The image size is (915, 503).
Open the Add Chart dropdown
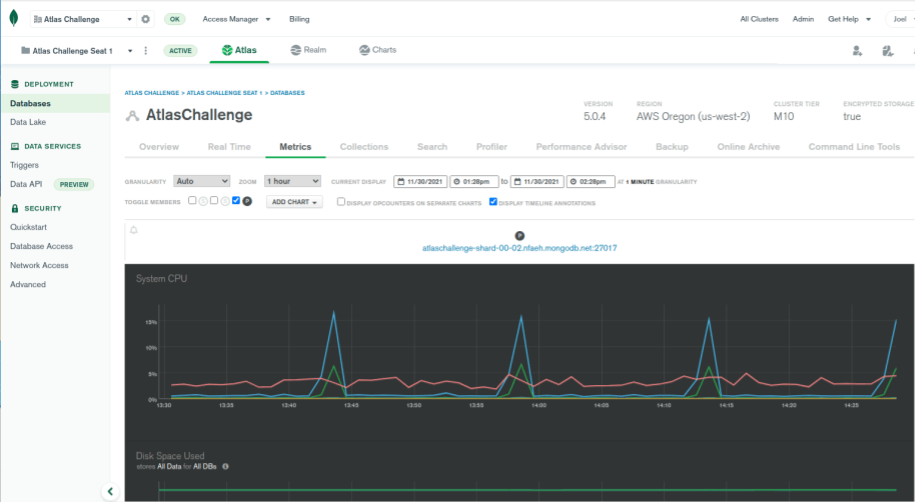click(294, 202)
